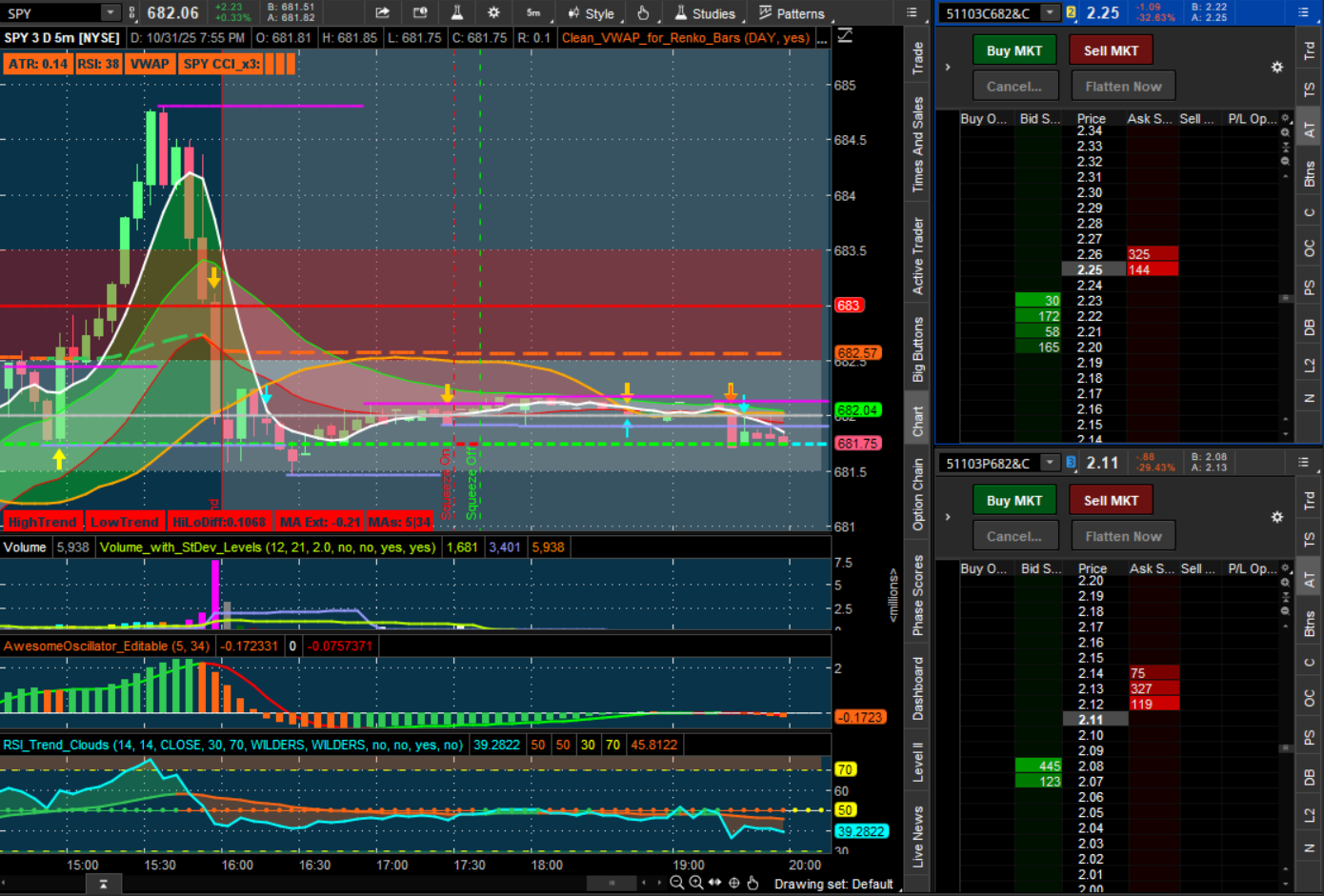Screen dimensions: 1324x896
Task: Click the Patterns toolbar button
Action: [792, 13]
